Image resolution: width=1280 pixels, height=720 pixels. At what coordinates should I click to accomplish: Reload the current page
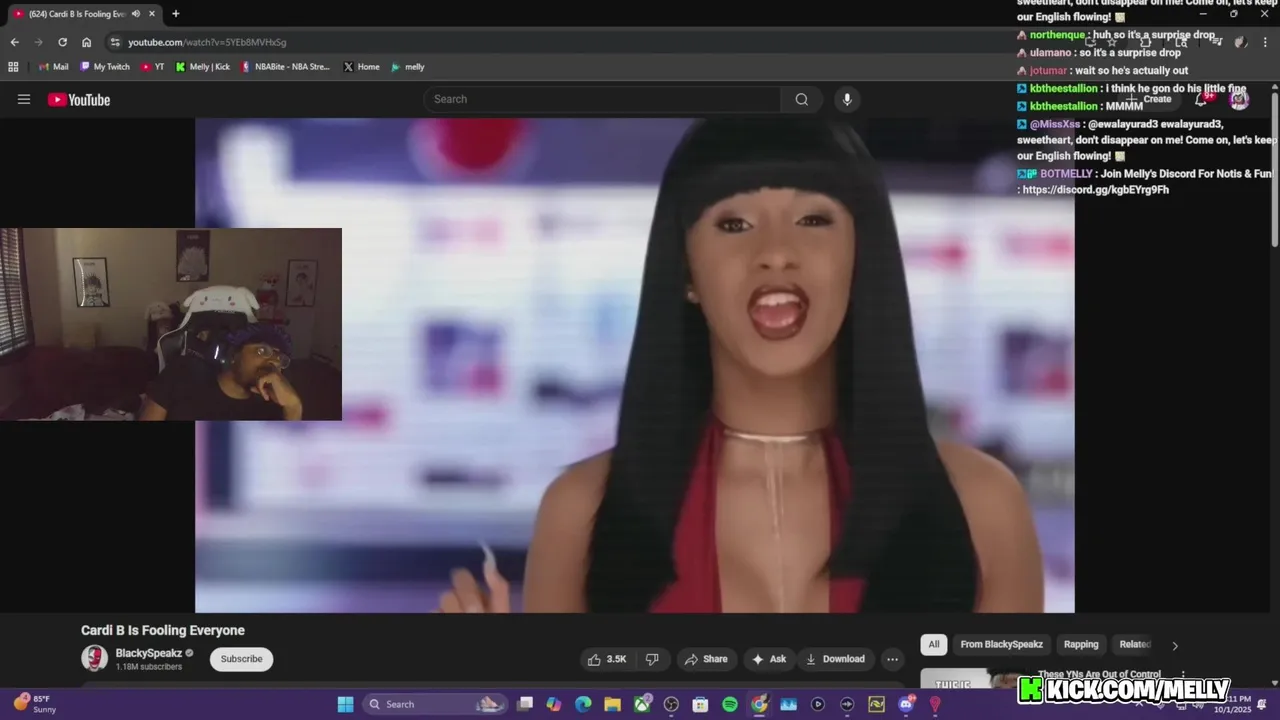click(x=62, y=42)
